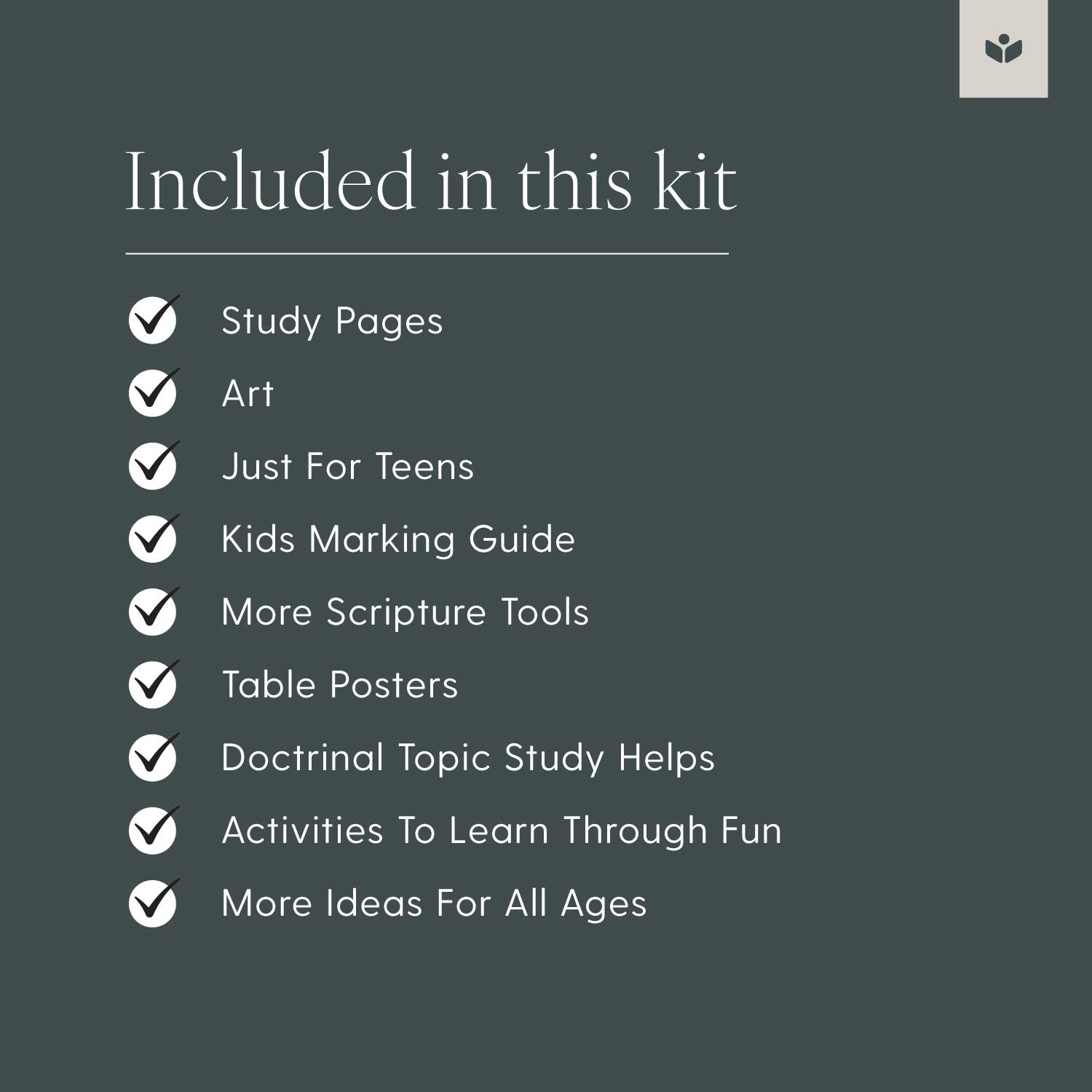Click the Kids Marking Guide checkmark icon

[x=153, y=539]
